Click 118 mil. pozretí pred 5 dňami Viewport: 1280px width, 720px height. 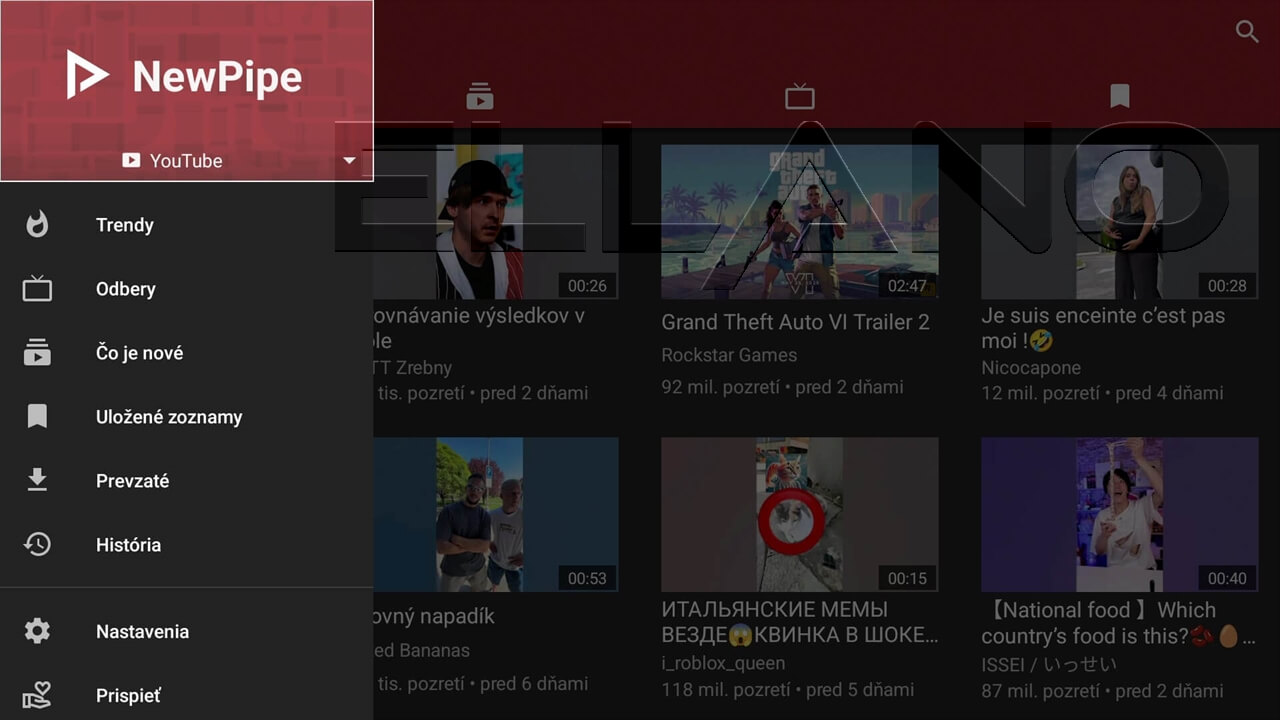coord(787,689)
